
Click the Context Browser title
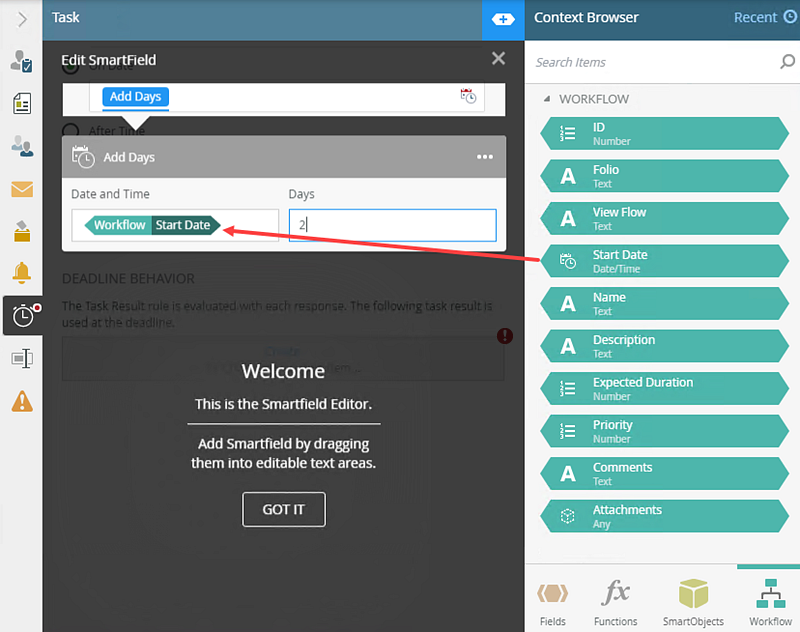[x=586, y=17]
